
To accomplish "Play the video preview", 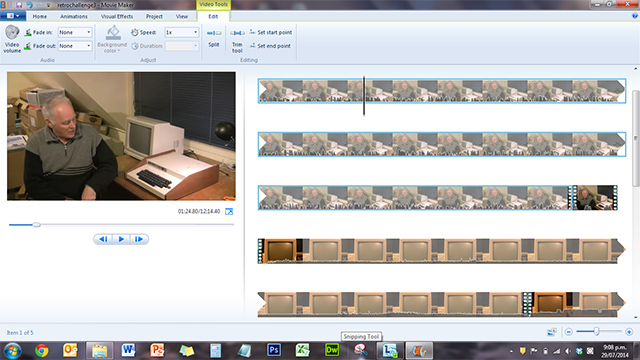I will point(121,239).
